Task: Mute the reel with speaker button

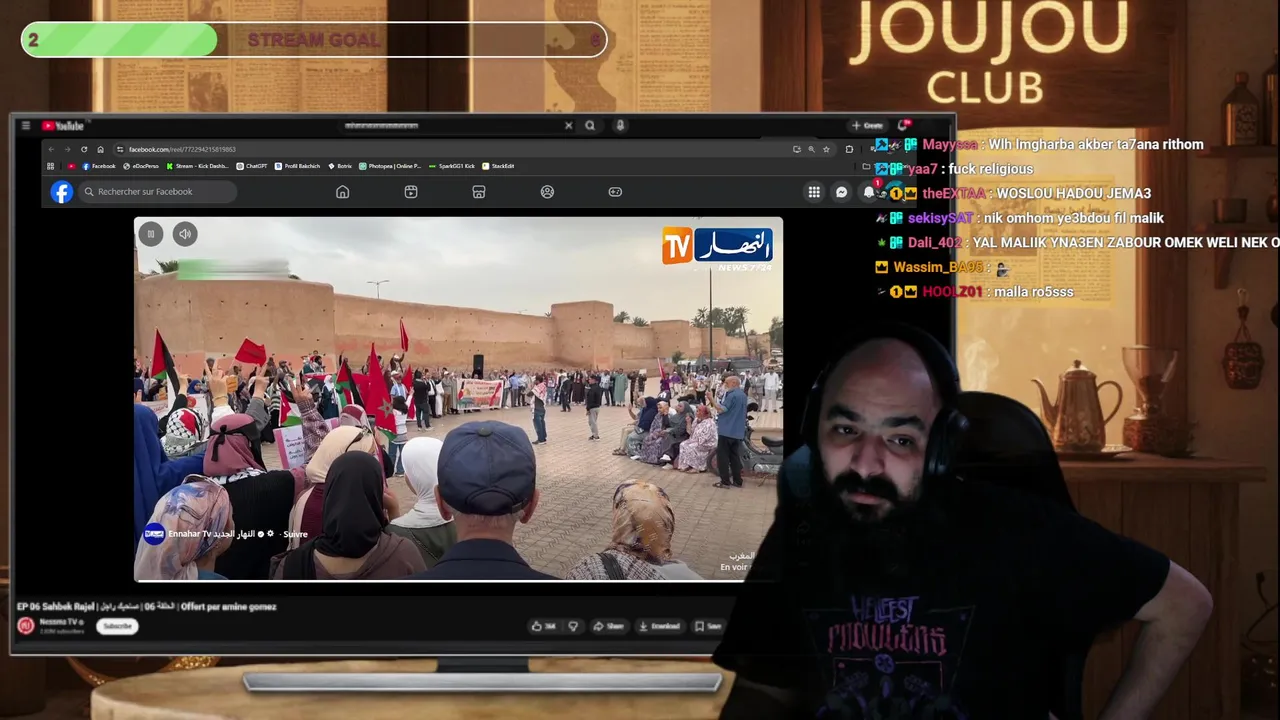Action: click(185, 234)
